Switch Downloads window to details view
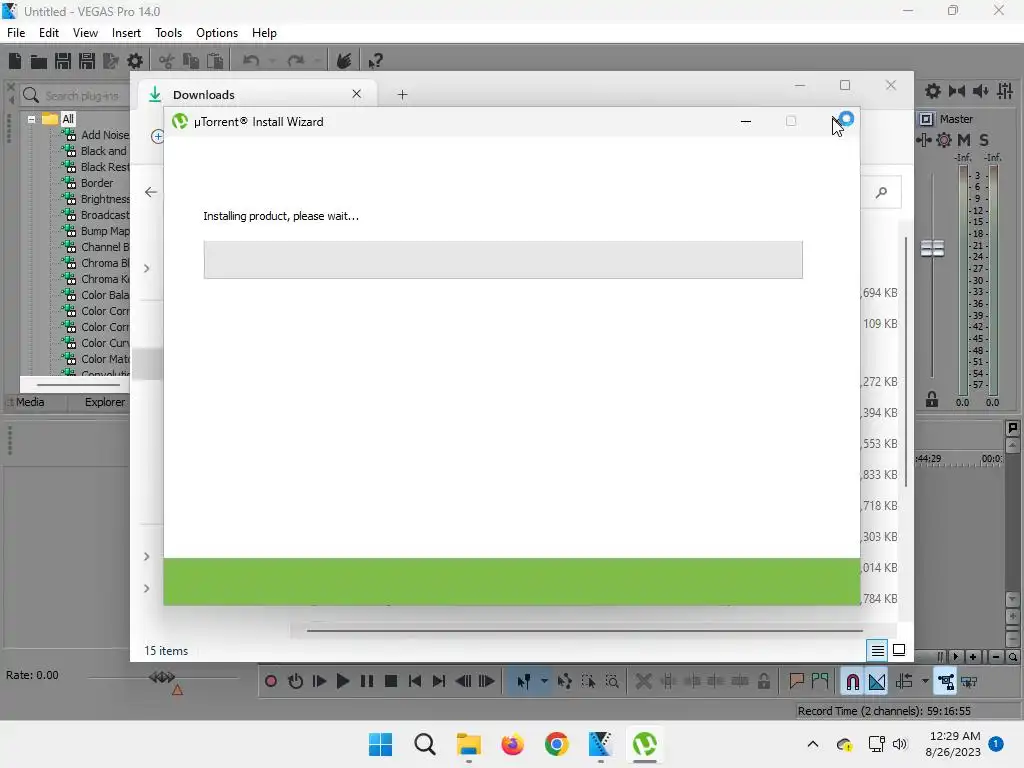The image size is (1024, 768). tap(877, 650)
